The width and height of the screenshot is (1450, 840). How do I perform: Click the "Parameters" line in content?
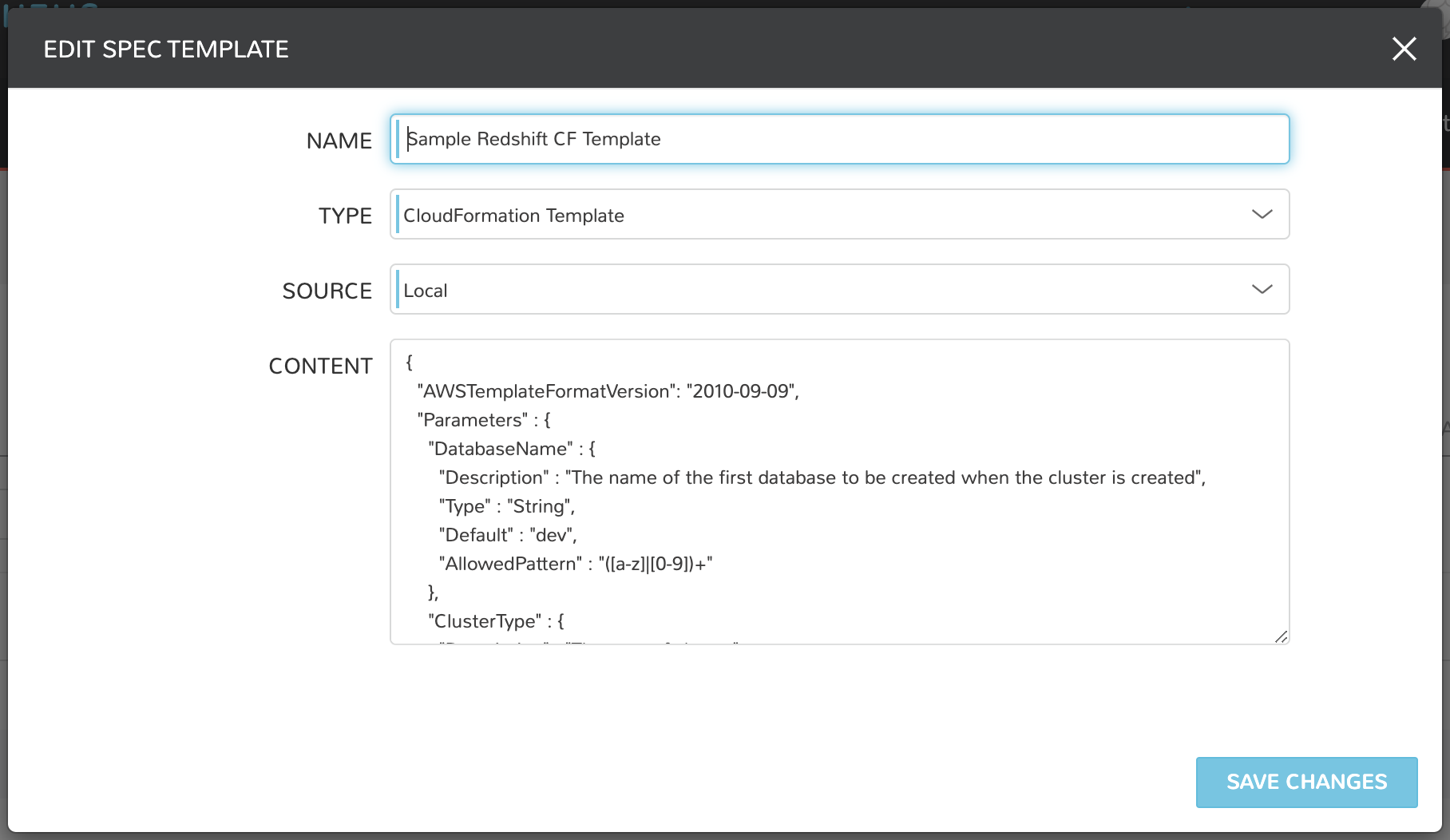click(x=484, y=420)
